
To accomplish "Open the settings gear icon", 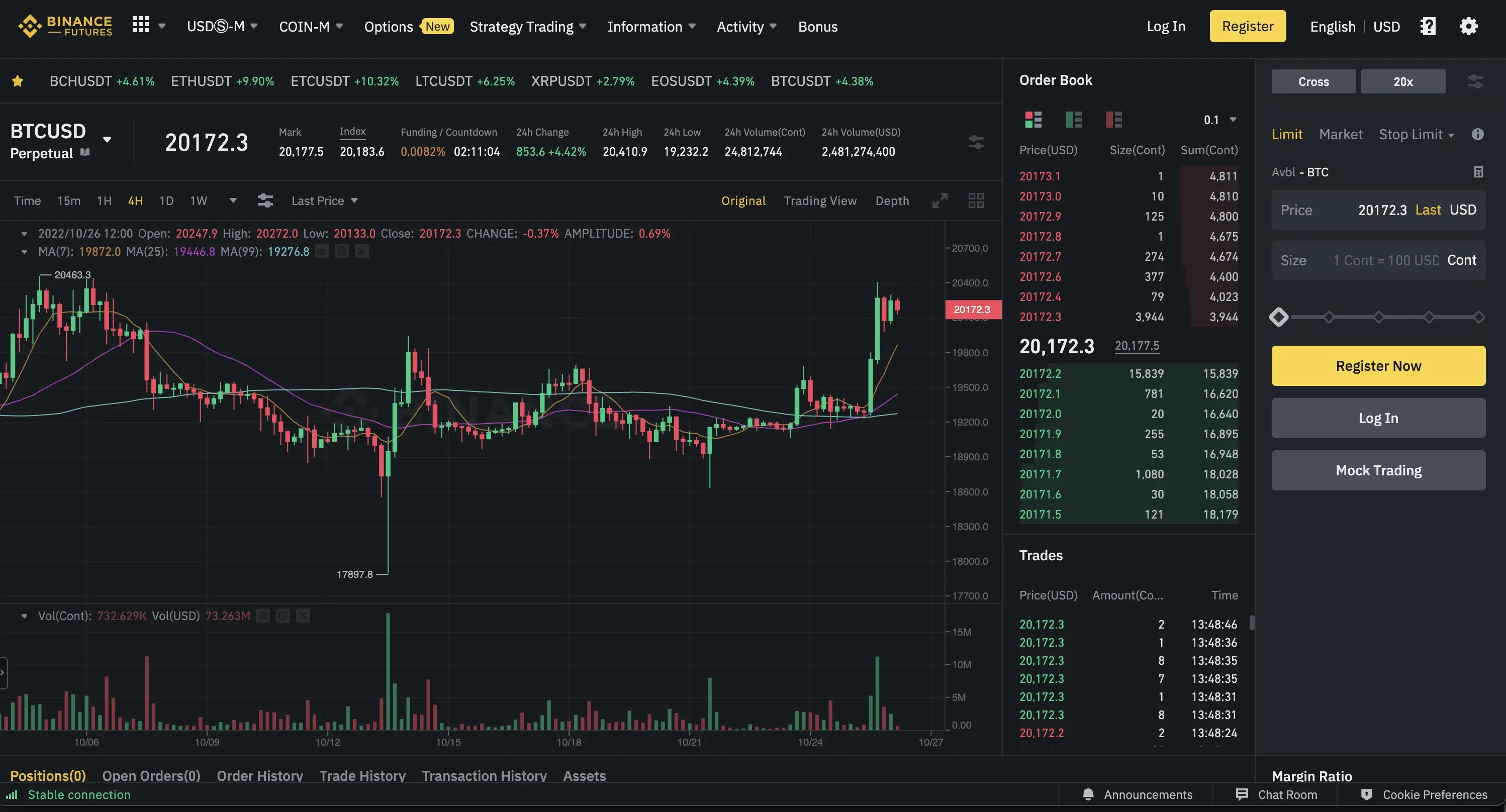I will coord(1468,26).
